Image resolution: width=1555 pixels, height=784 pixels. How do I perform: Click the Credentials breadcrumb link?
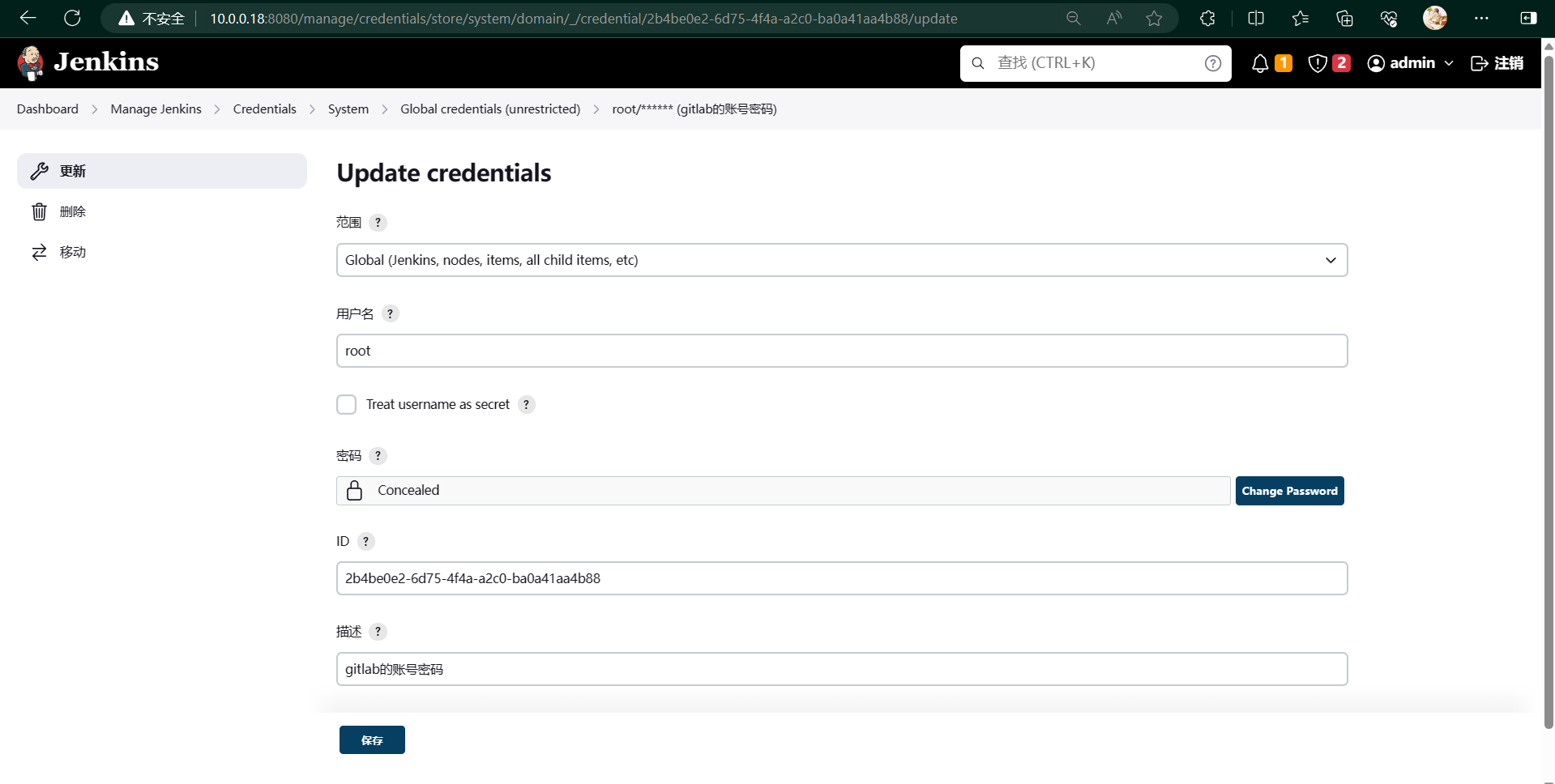coord(264,109)
